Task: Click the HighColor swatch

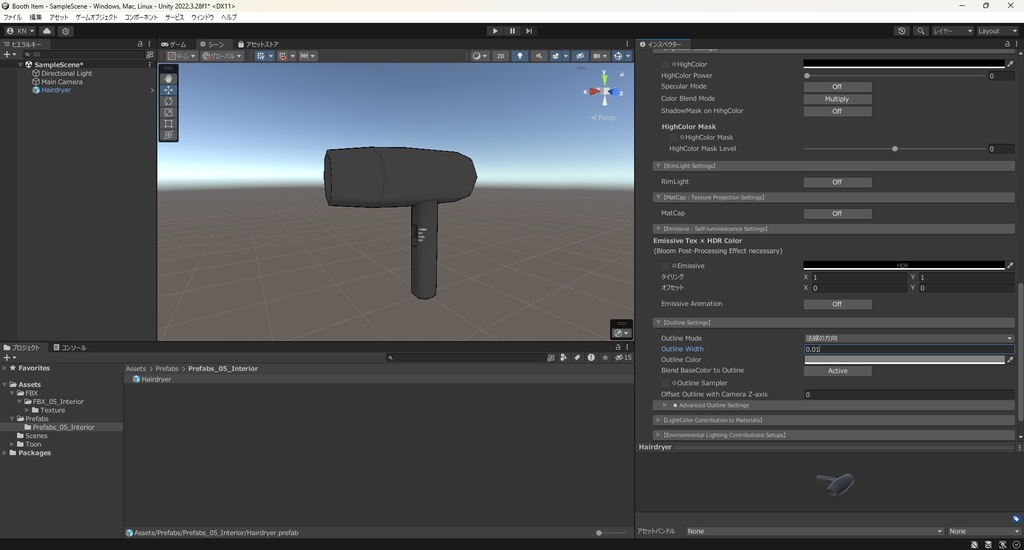Action: (904, 64)
